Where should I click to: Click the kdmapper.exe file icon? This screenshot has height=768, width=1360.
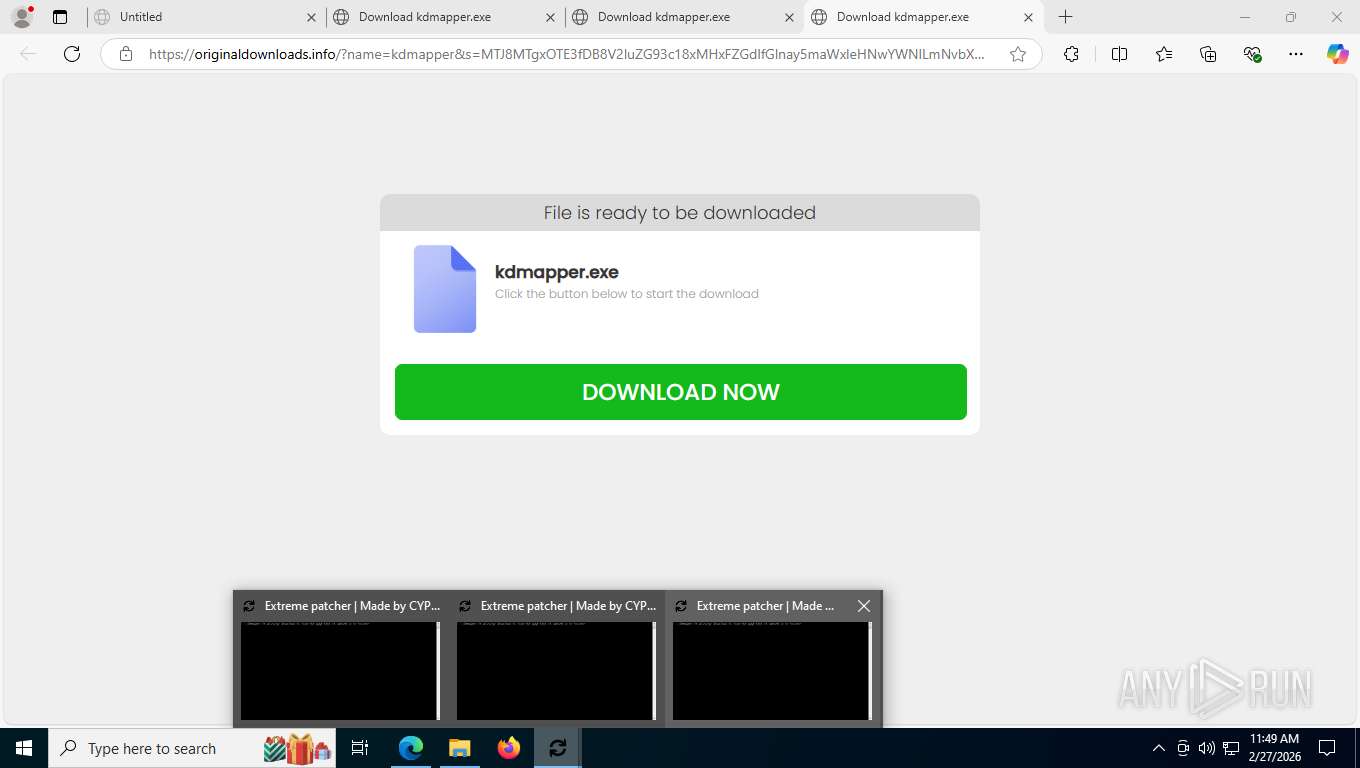point(445,289)
